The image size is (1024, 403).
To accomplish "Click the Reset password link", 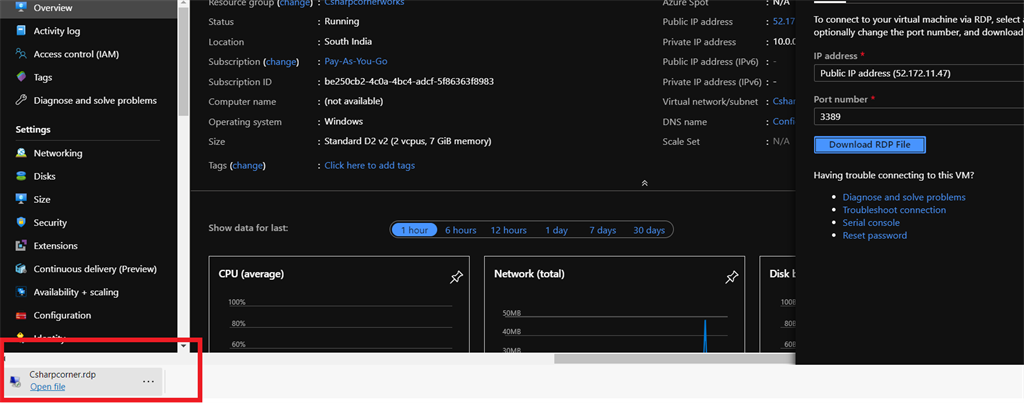I will 874,235.
